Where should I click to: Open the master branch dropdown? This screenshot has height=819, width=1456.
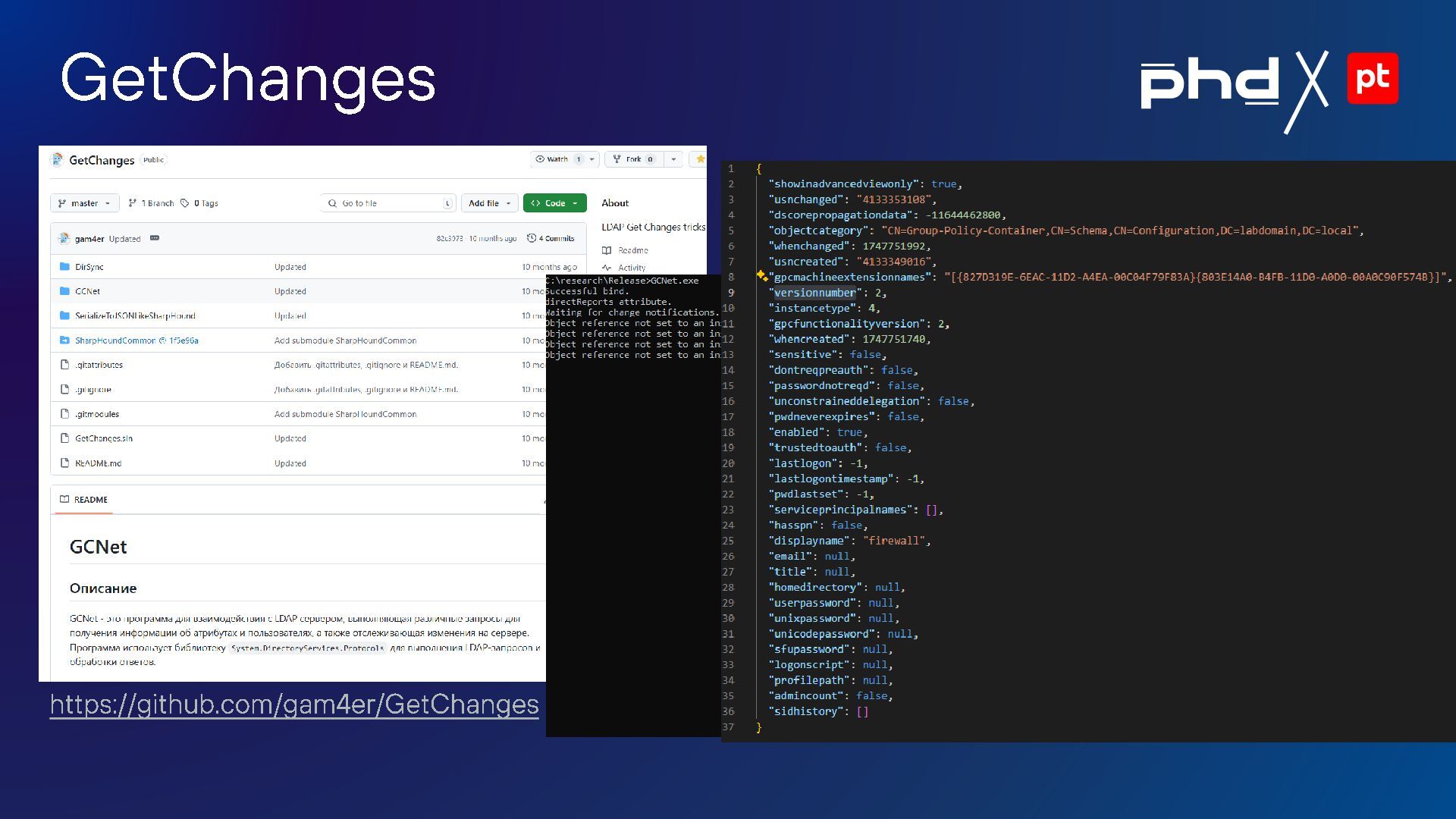[x=84, y=203]
